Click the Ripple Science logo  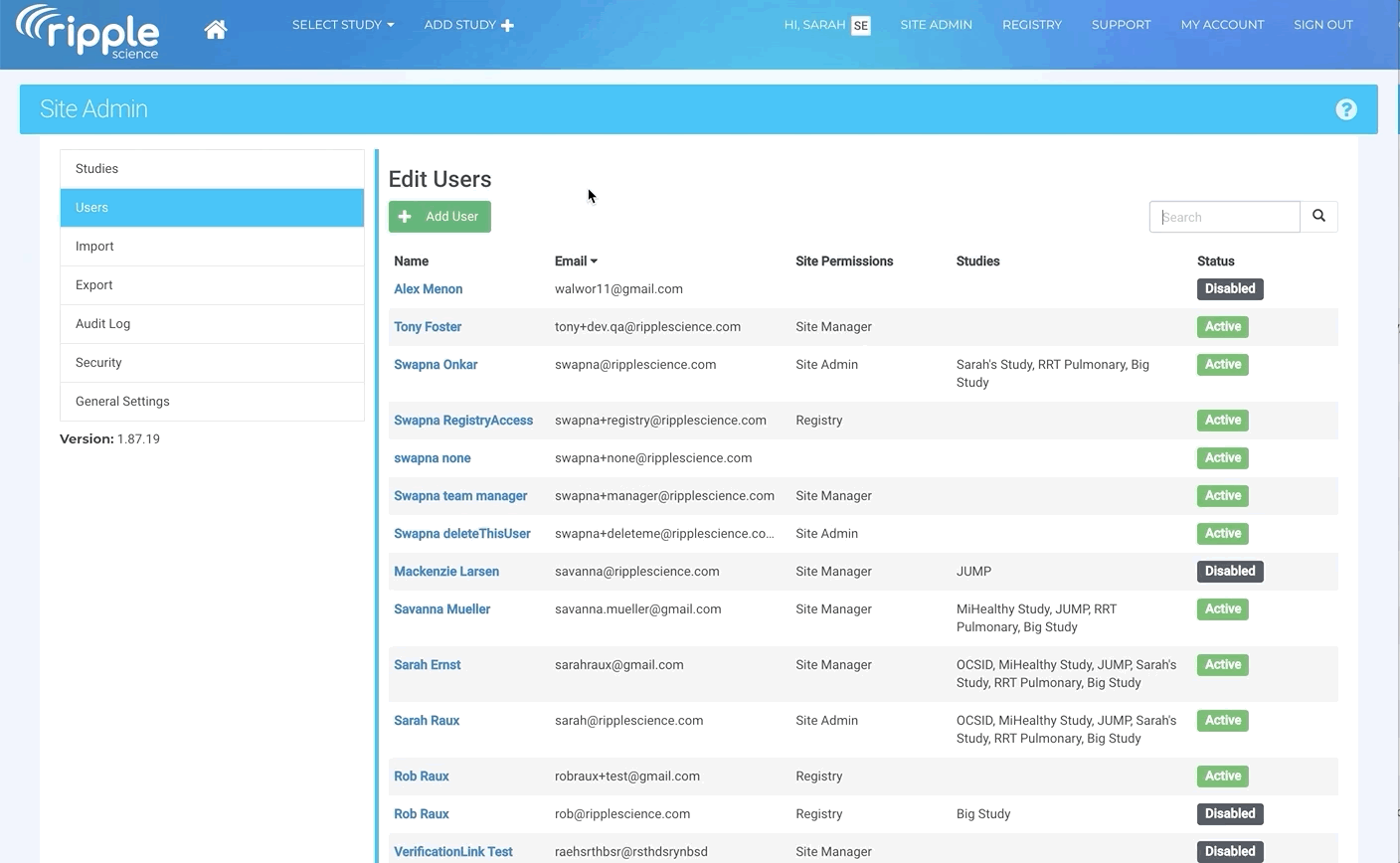pyautogui.click(x=87, y=32)
